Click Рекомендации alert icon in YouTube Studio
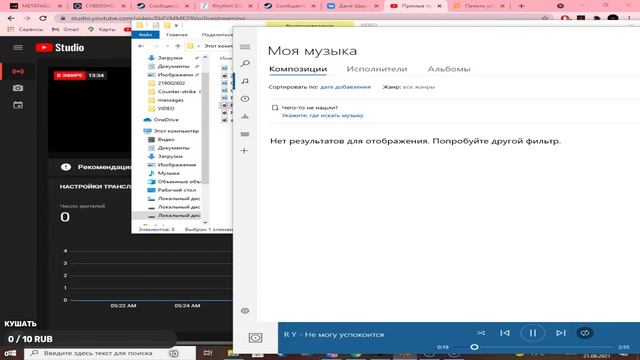The image size is (640, 360). (x=66, y=167)
